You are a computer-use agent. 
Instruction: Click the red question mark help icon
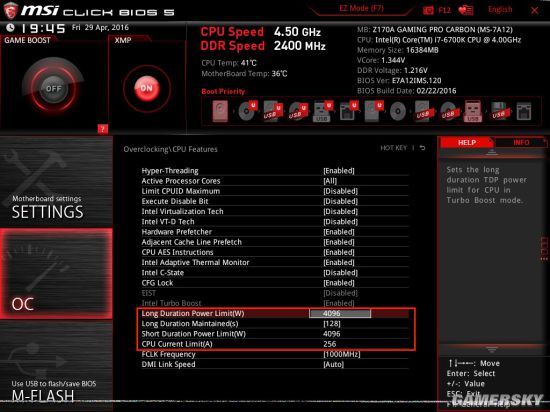(x=102, y=129)
